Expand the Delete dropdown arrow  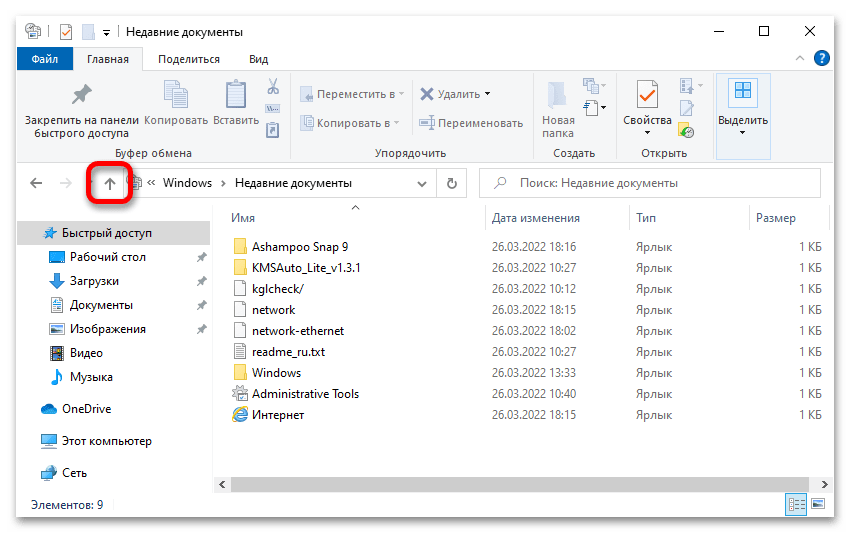tap(488, 94)
